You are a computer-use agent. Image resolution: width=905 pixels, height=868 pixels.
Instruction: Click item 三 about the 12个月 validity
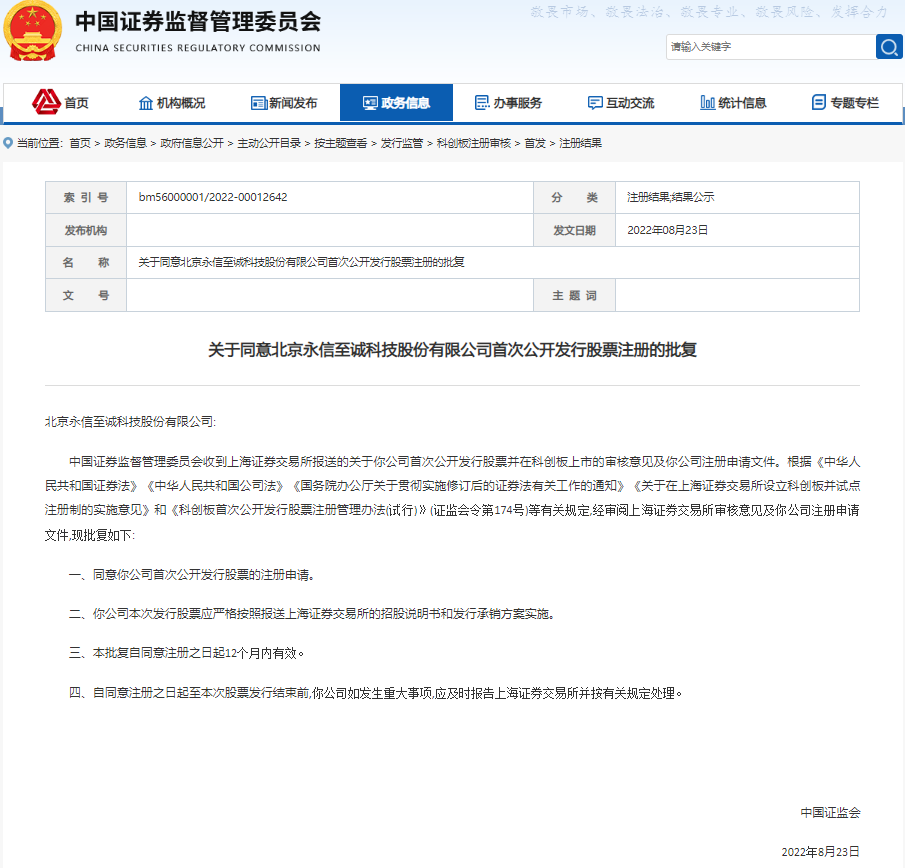click(x=186, y=653)
